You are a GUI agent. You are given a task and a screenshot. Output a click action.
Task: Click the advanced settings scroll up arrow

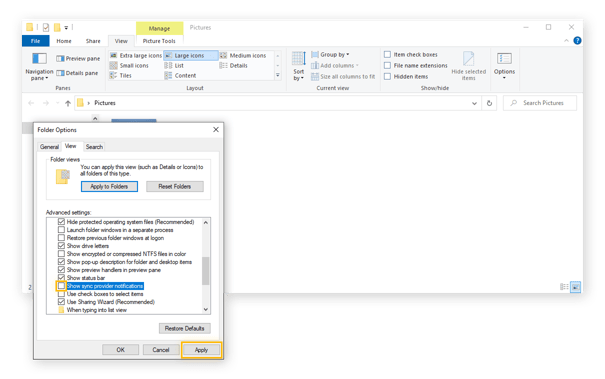[x=206, y=222]
